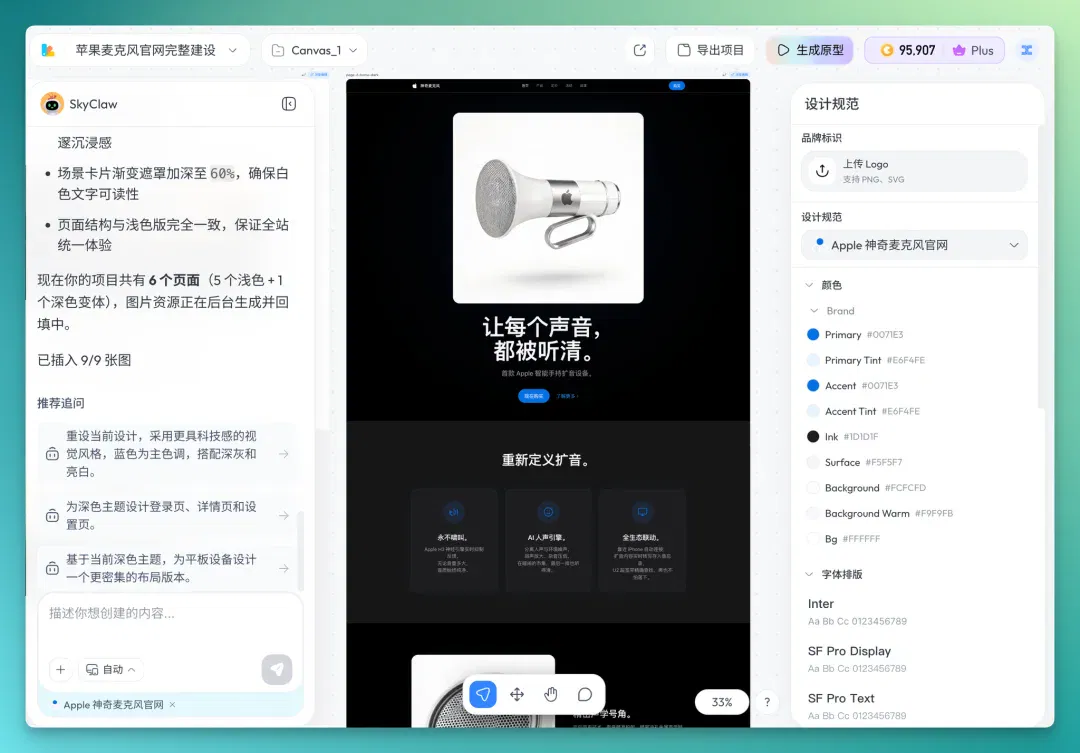Click the 永不啸叫 feature card
This screenshot has width=1080, height=753.
[x=454, y=541]
